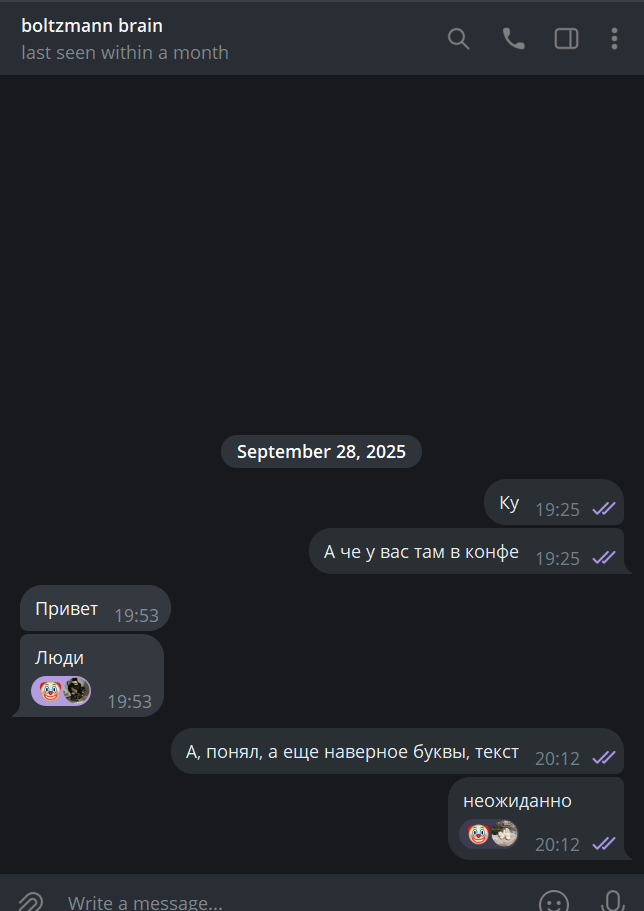The height and width of the screenshot is (911, 644).
Task: Click the Write a message input field
Action: [291, 902]
